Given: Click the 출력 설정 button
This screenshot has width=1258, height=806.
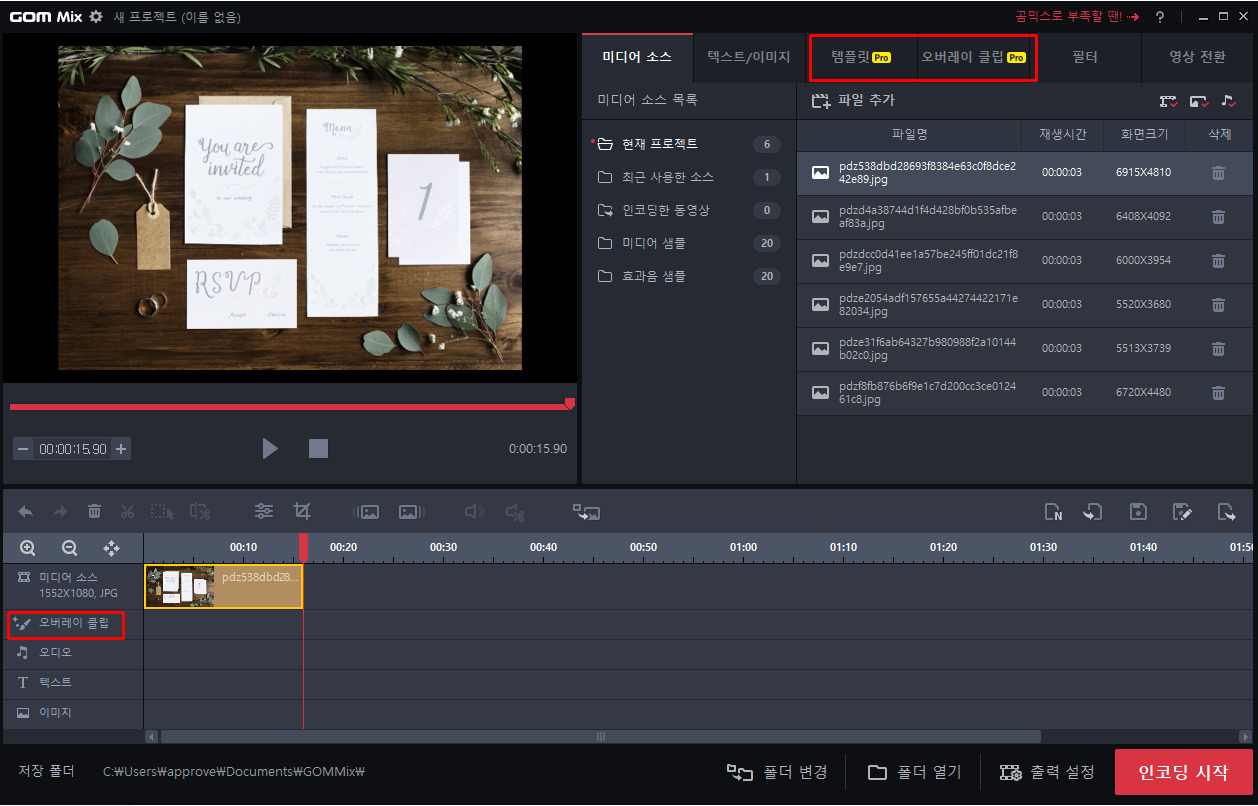Looking at the screenshot, I should [x=1048, y=773].
